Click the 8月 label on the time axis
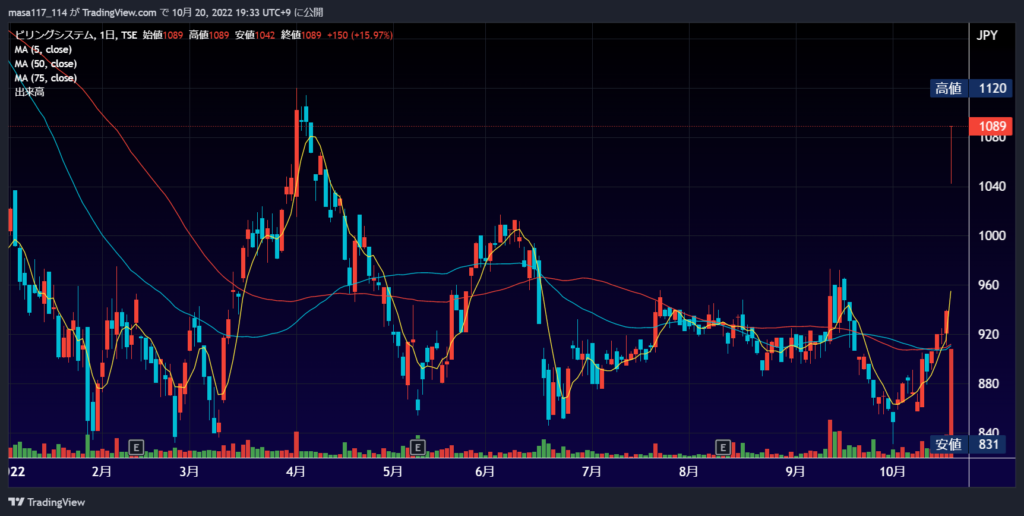This screenshot has height=516, width=1024. 688,472
